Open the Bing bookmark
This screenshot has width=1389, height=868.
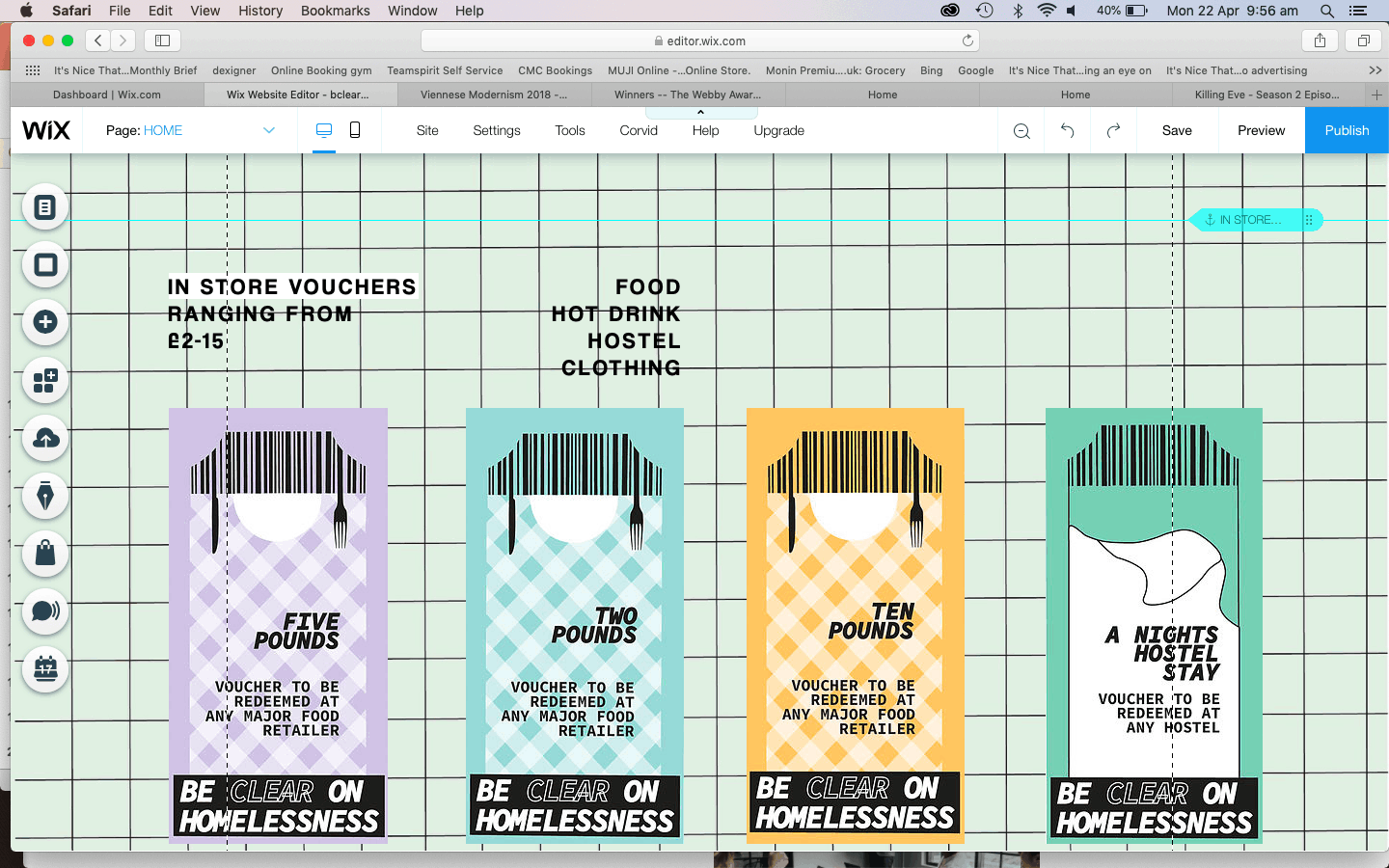pos(931,70)
